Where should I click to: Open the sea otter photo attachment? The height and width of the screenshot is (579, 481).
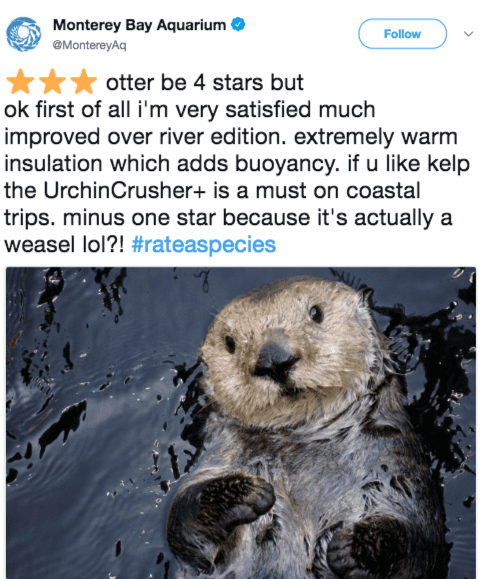241,423
